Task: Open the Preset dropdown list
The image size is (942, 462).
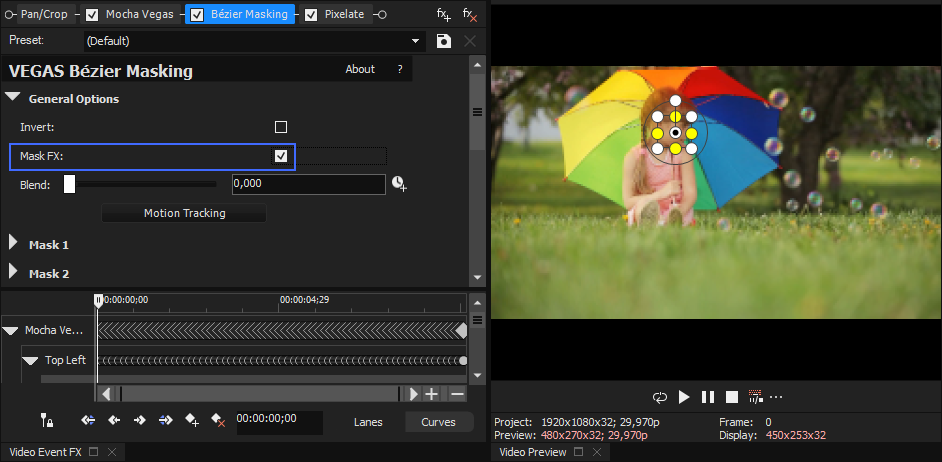Action: (416, 41)
